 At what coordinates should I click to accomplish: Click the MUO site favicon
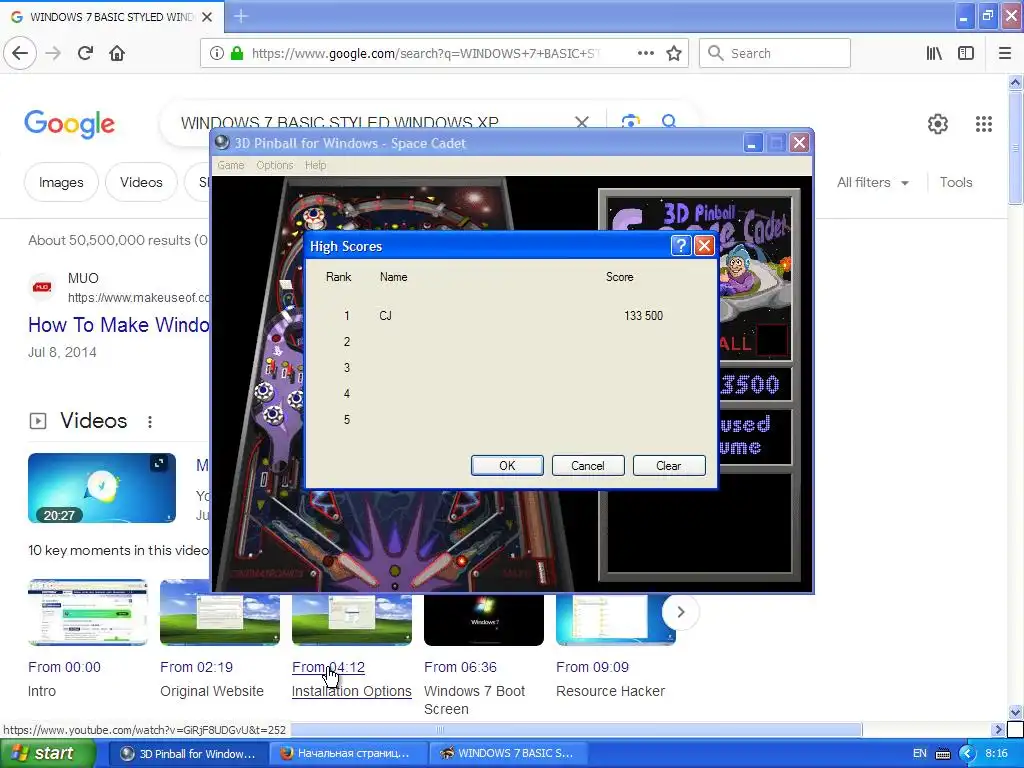point(42,287)
